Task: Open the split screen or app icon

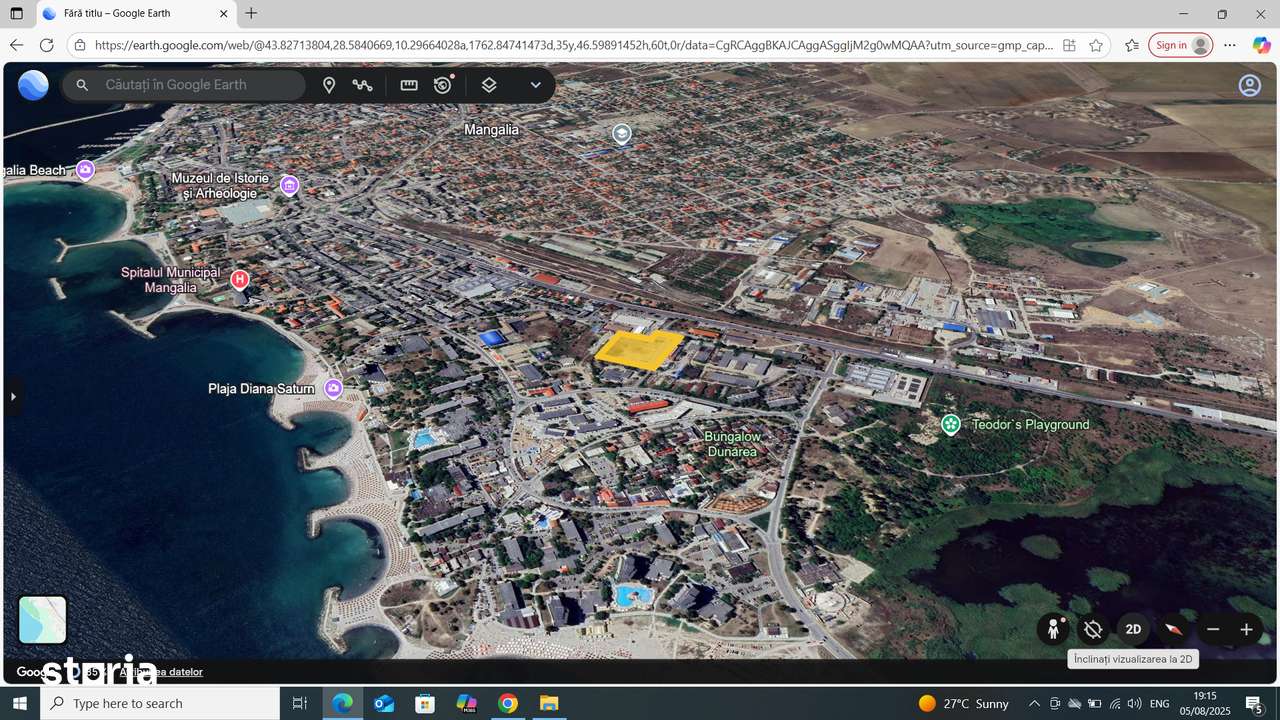Action: point(1069,45)
